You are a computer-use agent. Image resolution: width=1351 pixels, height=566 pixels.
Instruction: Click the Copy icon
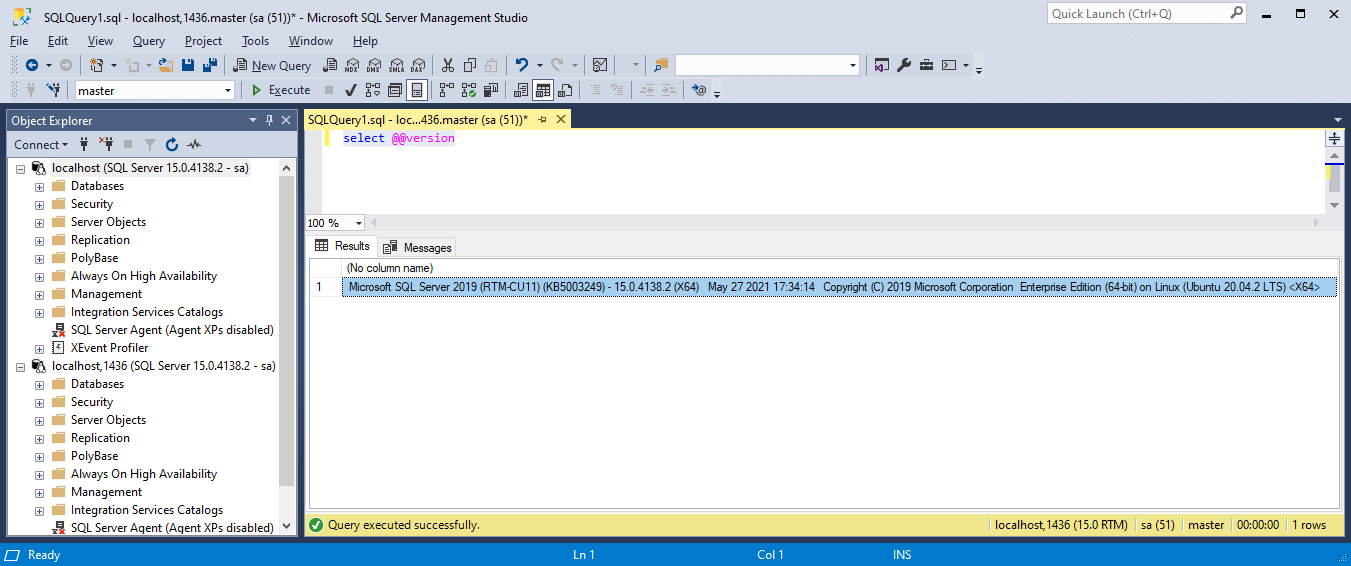click(469, 65)
